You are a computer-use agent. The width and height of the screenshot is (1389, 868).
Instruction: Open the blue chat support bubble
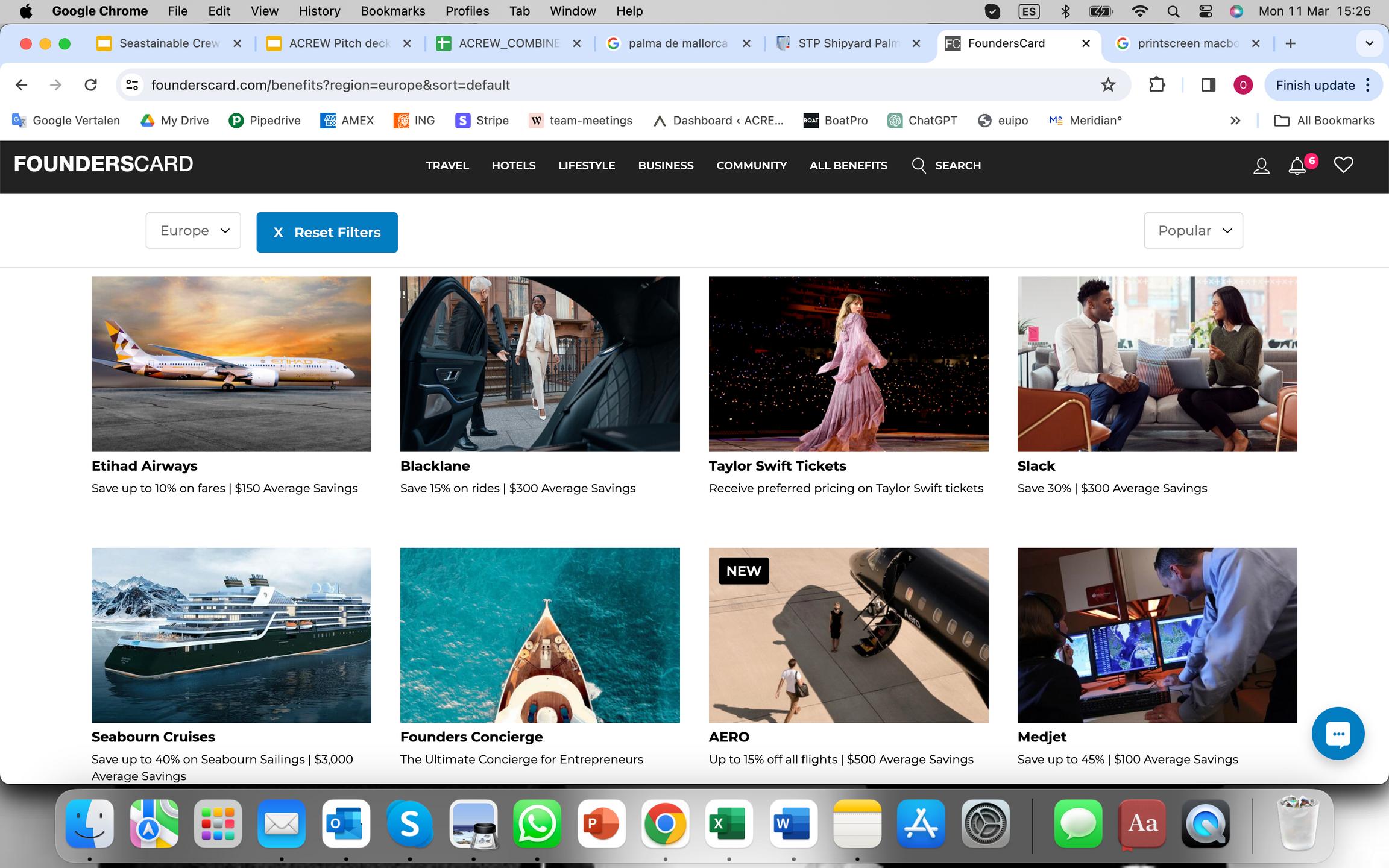[1338, 734]
